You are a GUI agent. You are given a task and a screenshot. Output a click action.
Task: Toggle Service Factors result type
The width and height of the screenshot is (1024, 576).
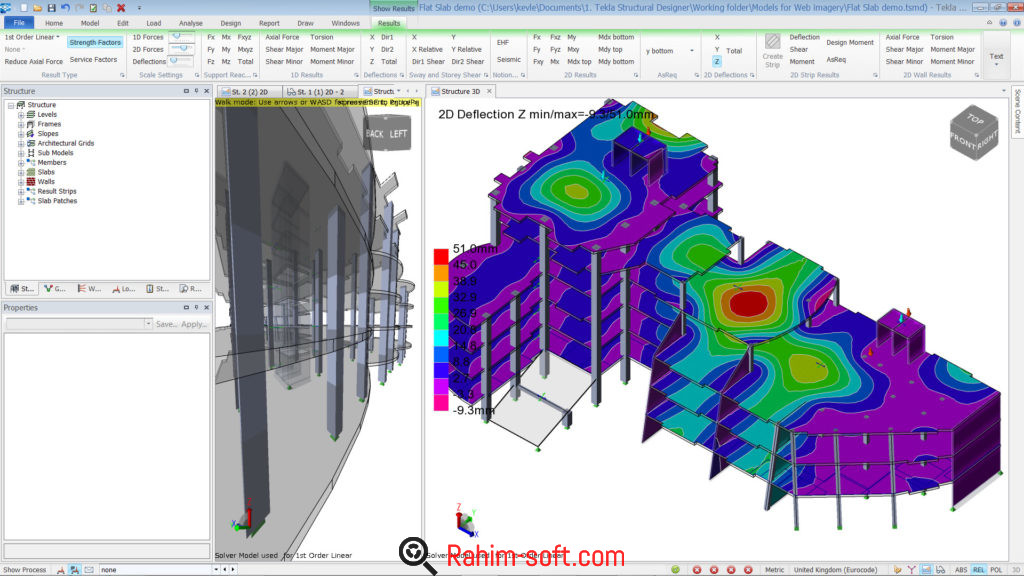pyautogui.click(x=93, y=59)
